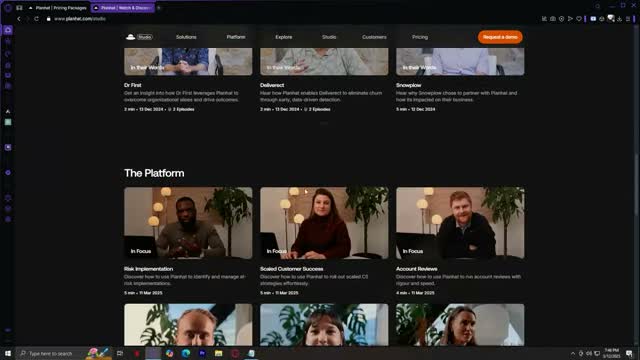640x360 pixels.
Task: Open the downloads icon in the browser toolbar
Action: click(x=619, y=19)
